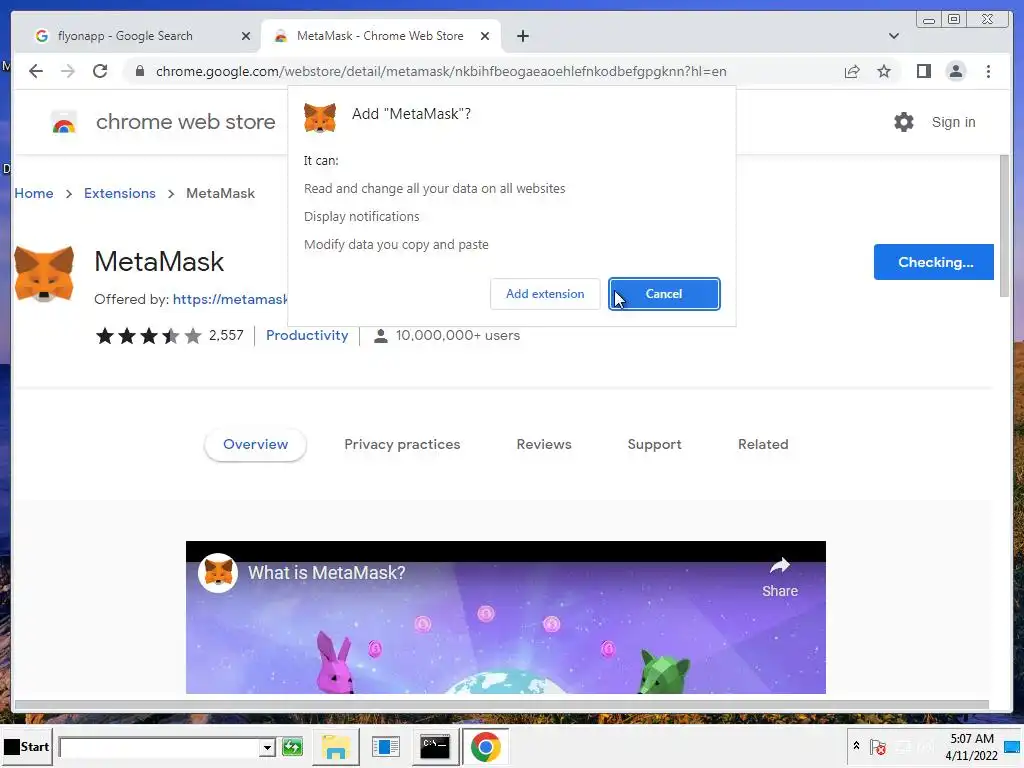Open the blue window app in taskbar
The image size is (1024, 768).
(x=385, y=747)
